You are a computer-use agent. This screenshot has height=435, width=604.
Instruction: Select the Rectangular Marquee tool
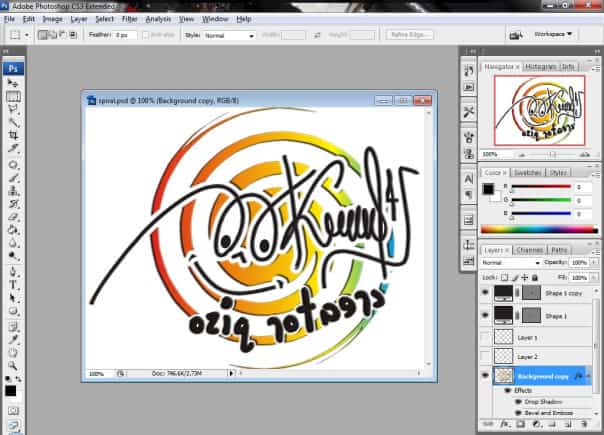click(14, 98)
